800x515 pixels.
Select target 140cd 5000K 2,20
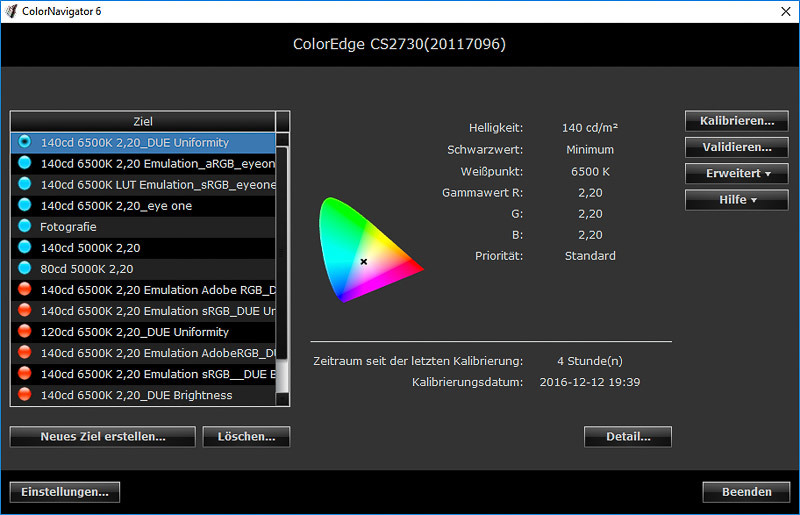143,248
